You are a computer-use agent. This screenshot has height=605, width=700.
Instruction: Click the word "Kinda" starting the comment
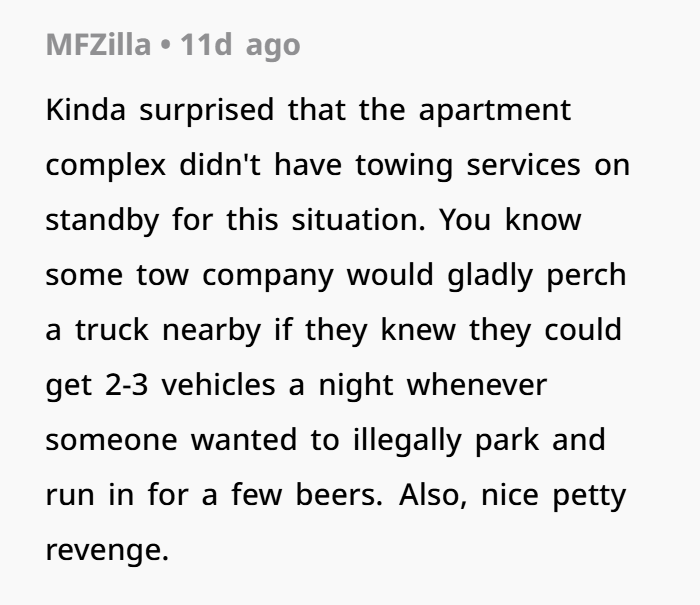point(86,110)
